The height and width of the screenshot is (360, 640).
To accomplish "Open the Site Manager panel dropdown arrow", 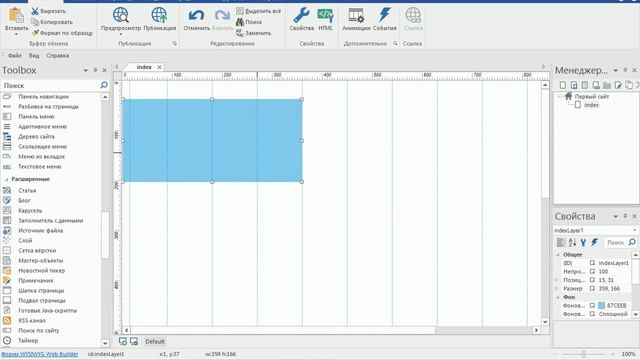I will (616, 71).
